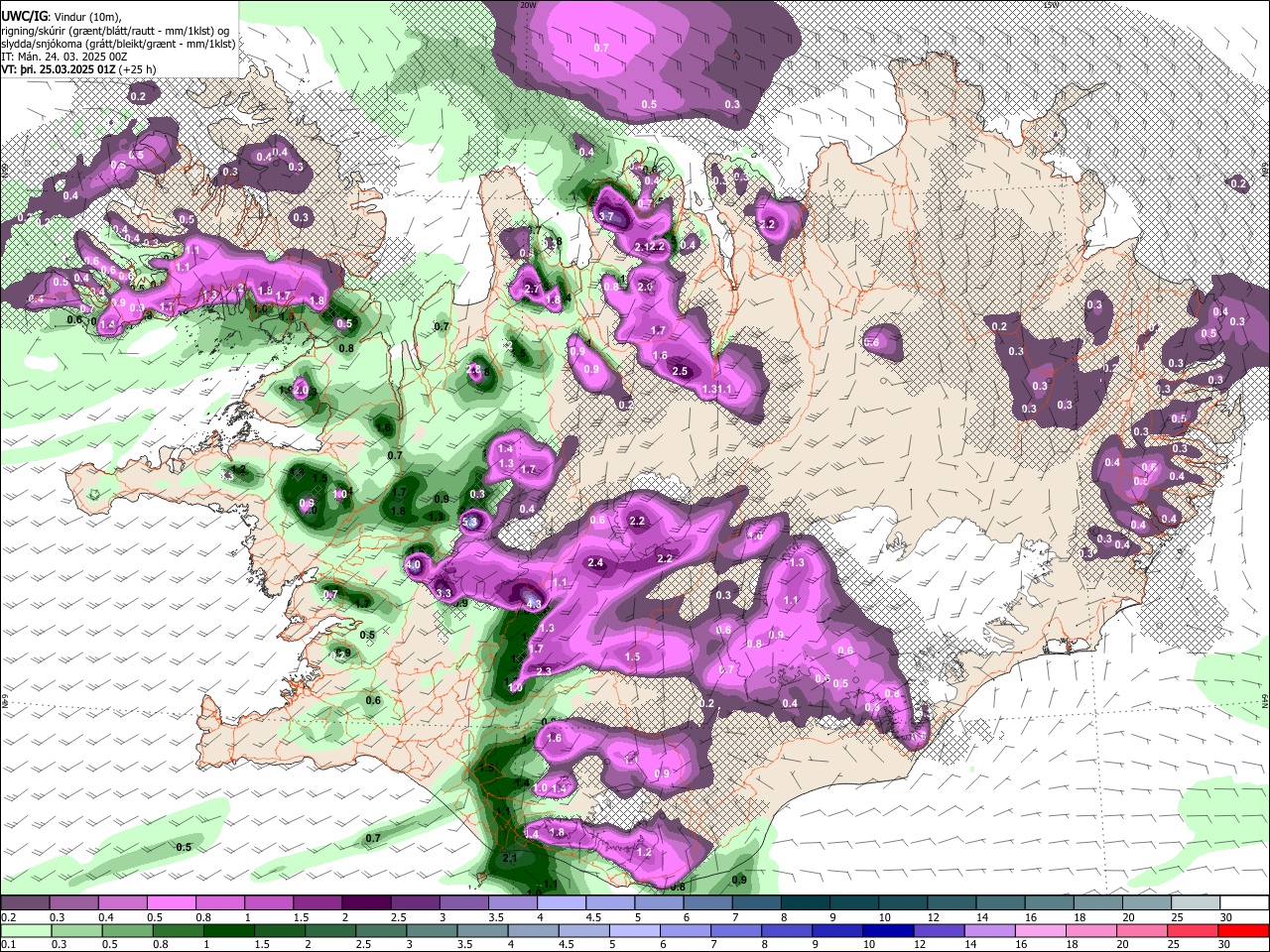This screenshot has height=952, width=1270.
Task: Select the pink 18 swatch in the bottom legend row
Action: pyautogui.click(x=1089, y=930)
